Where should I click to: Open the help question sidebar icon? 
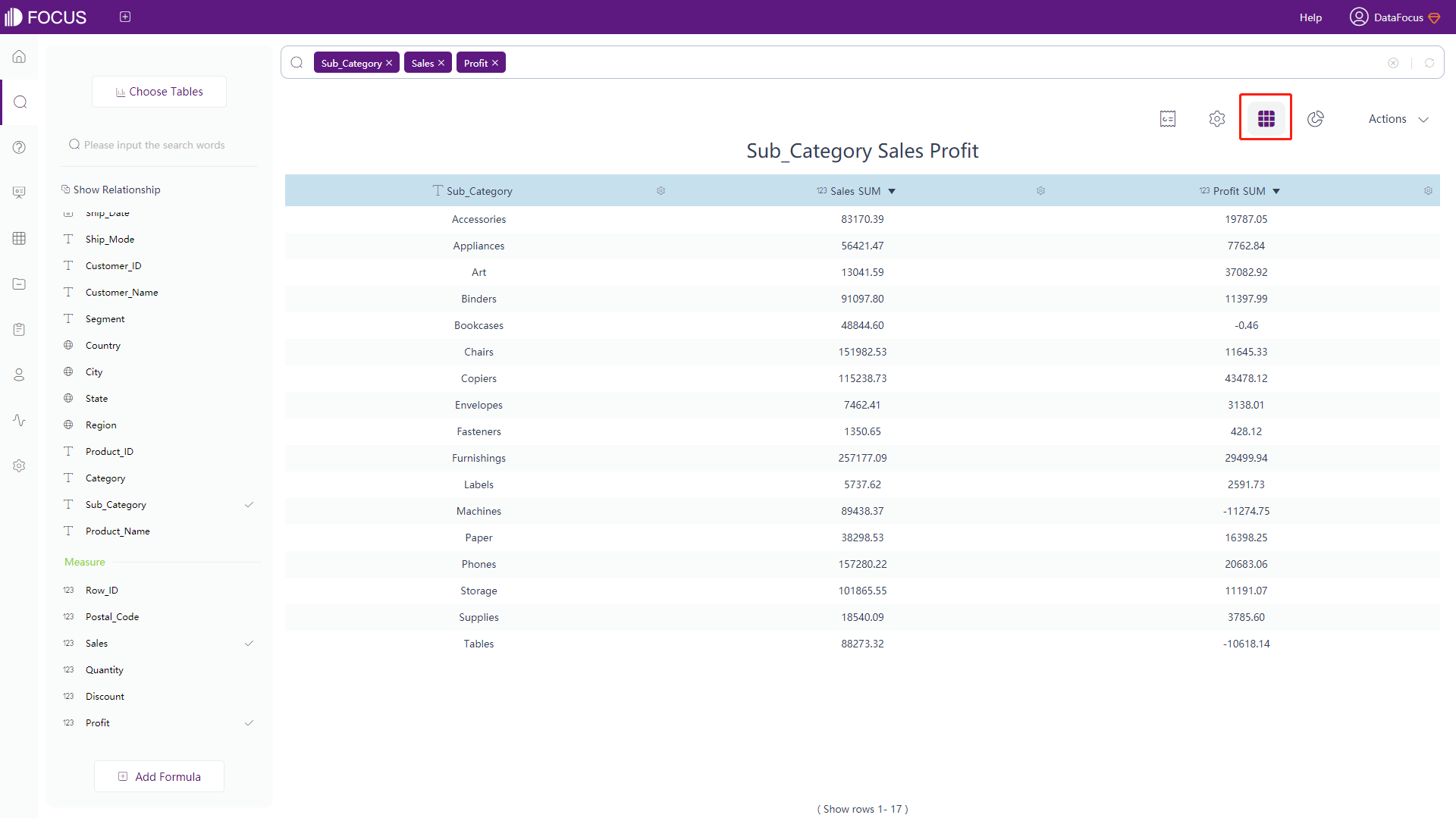[20, 147]
